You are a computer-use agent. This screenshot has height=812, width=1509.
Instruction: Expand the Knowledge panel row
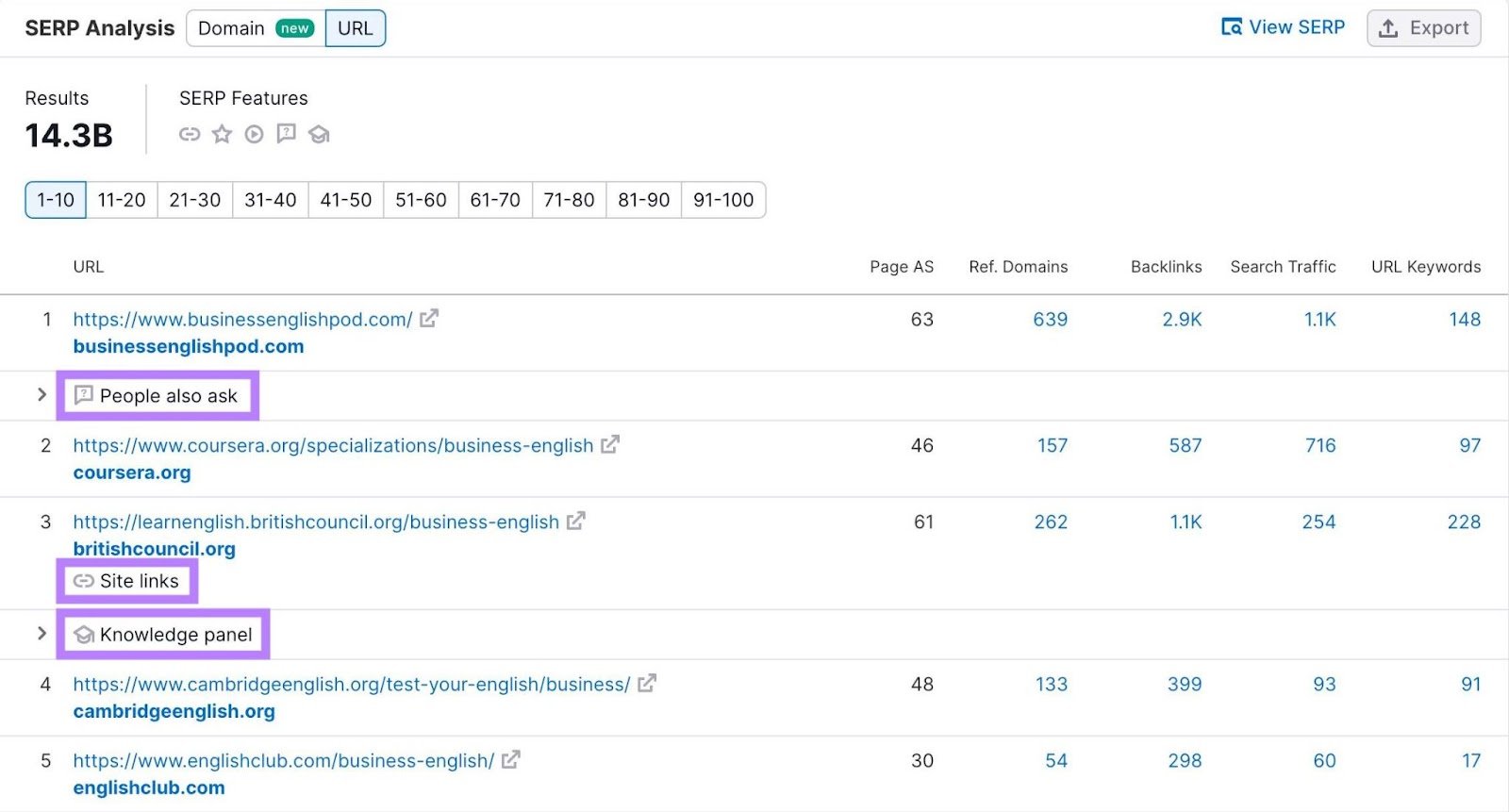[x=41, y=633]
